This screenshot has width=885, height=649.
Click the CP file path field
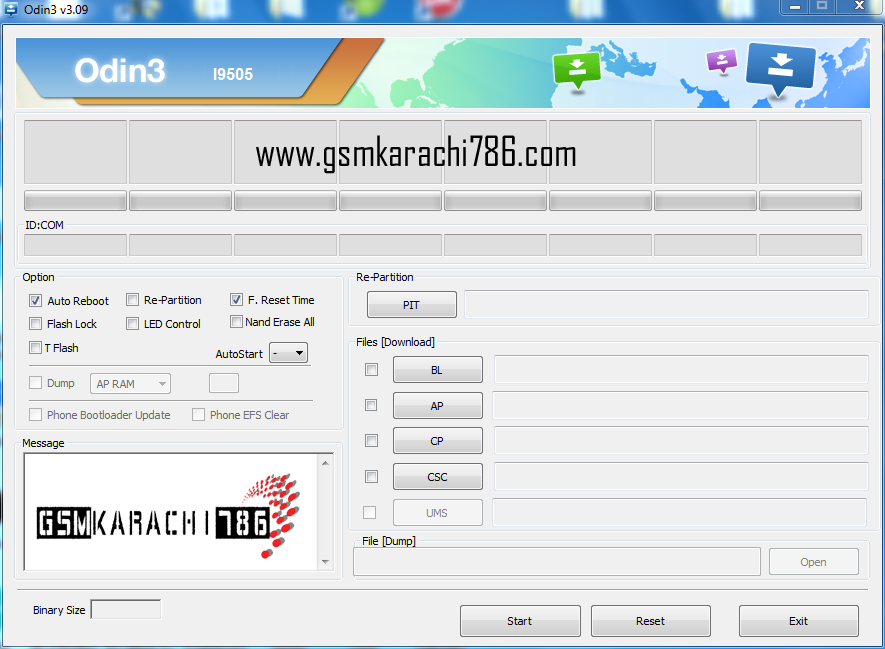(x=681, y=440)
